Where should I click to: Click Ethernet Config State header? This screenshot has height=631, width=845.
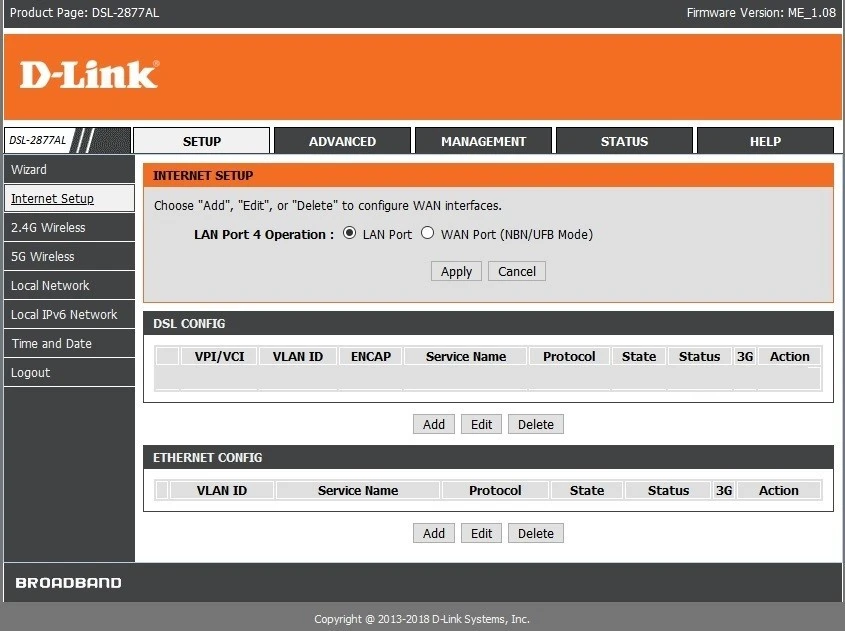click(x=587, y=490)
